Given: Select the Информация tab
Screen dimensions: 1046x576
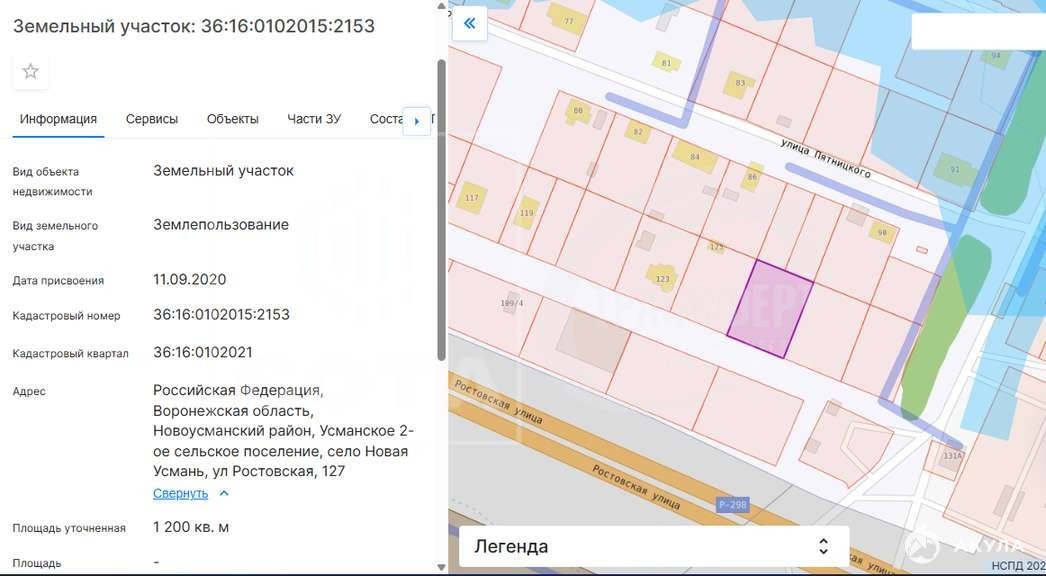Looking at the screenshot, I should point(58,119).
